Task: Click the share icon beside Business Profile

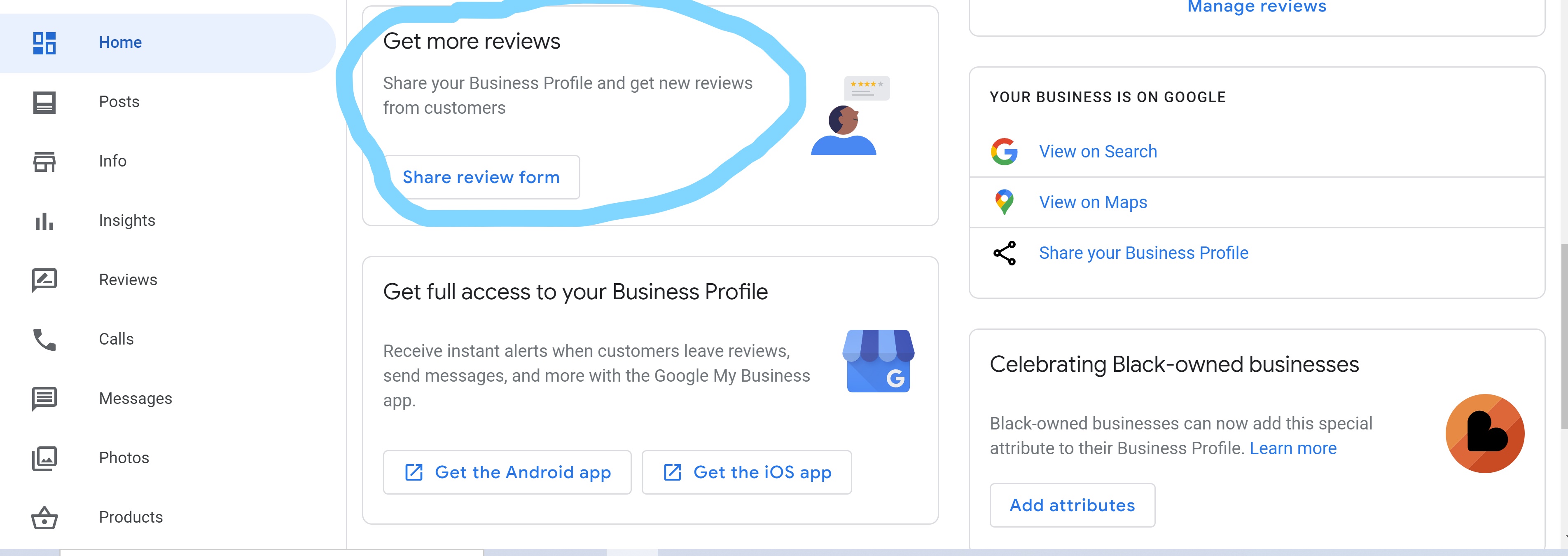Action: coord(1004,253)
